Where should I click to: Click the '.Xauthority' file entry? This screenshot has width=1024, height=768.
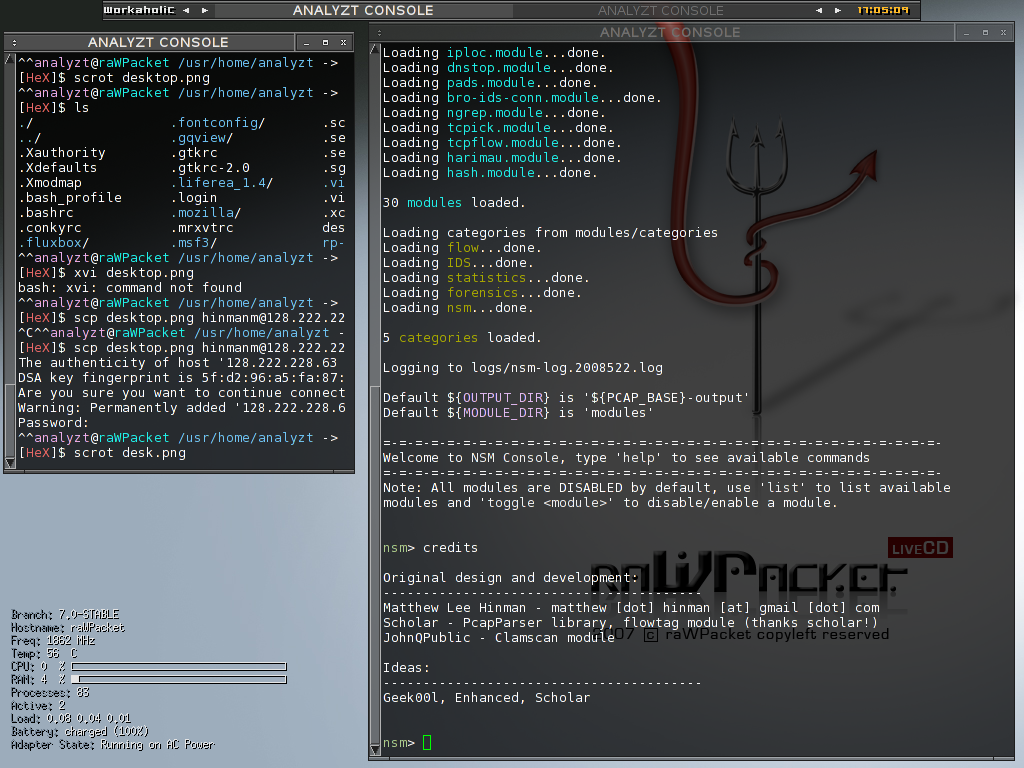click(x=62, y=153)
